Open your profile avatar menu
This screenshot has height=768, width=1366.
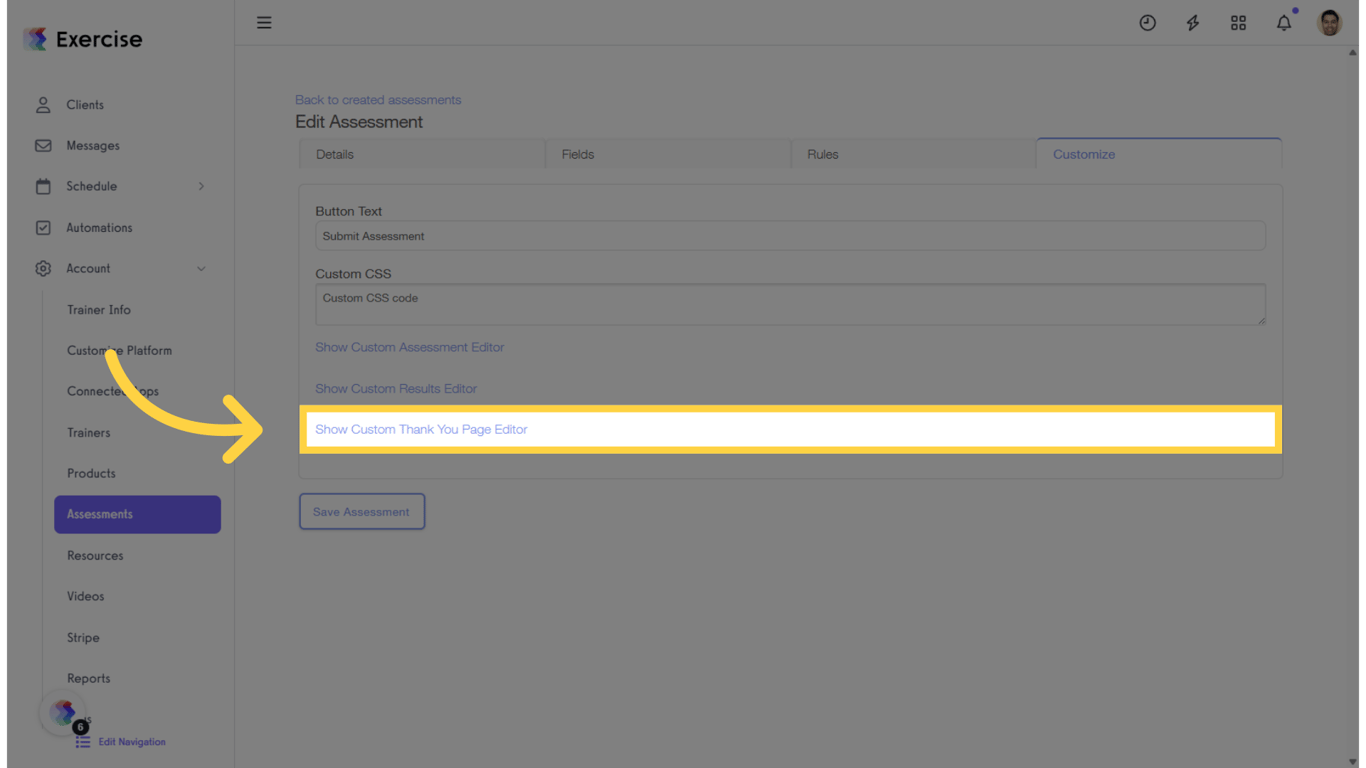1329,22
